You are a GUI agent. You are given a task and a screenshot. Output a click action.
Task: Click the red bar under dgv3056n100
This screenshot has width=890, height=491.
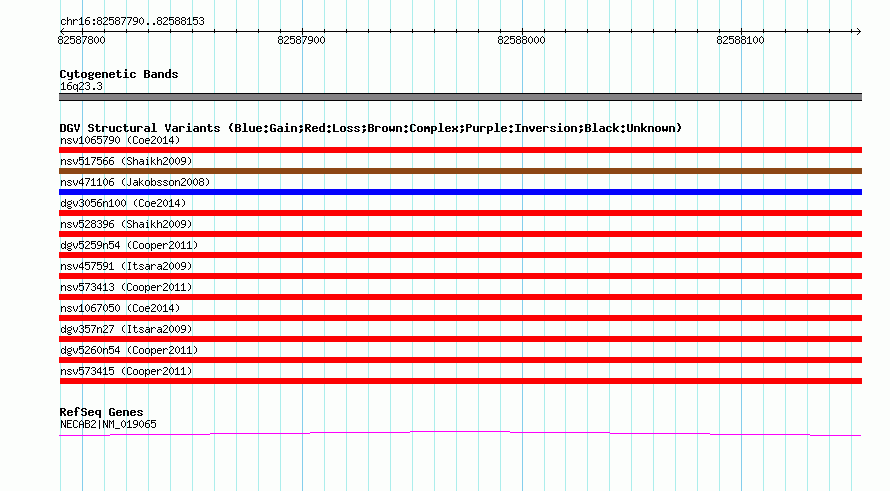point(460,213)
